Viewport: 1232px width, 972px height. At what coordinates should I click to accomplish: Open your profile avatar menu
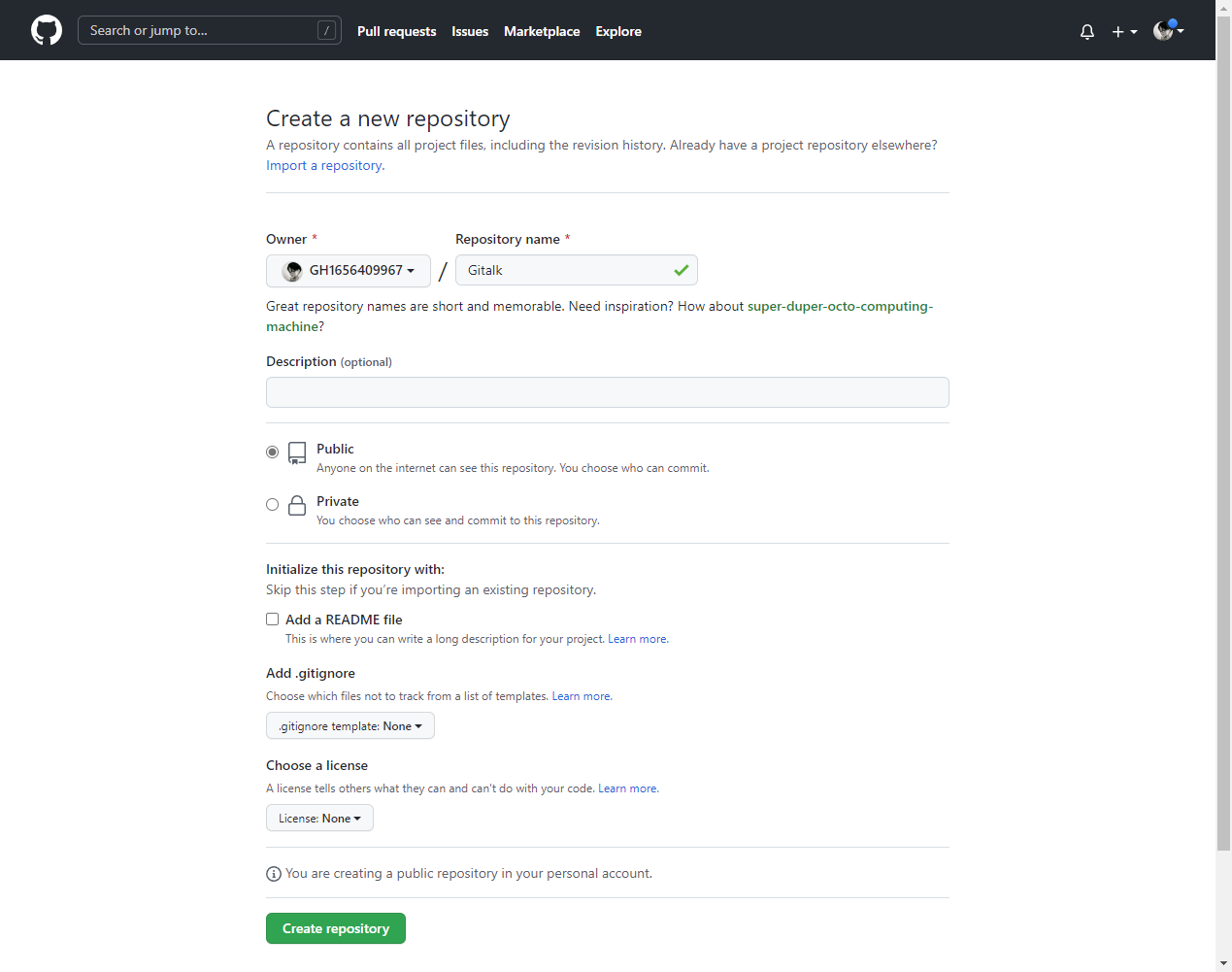click(x=1162, y=30)
